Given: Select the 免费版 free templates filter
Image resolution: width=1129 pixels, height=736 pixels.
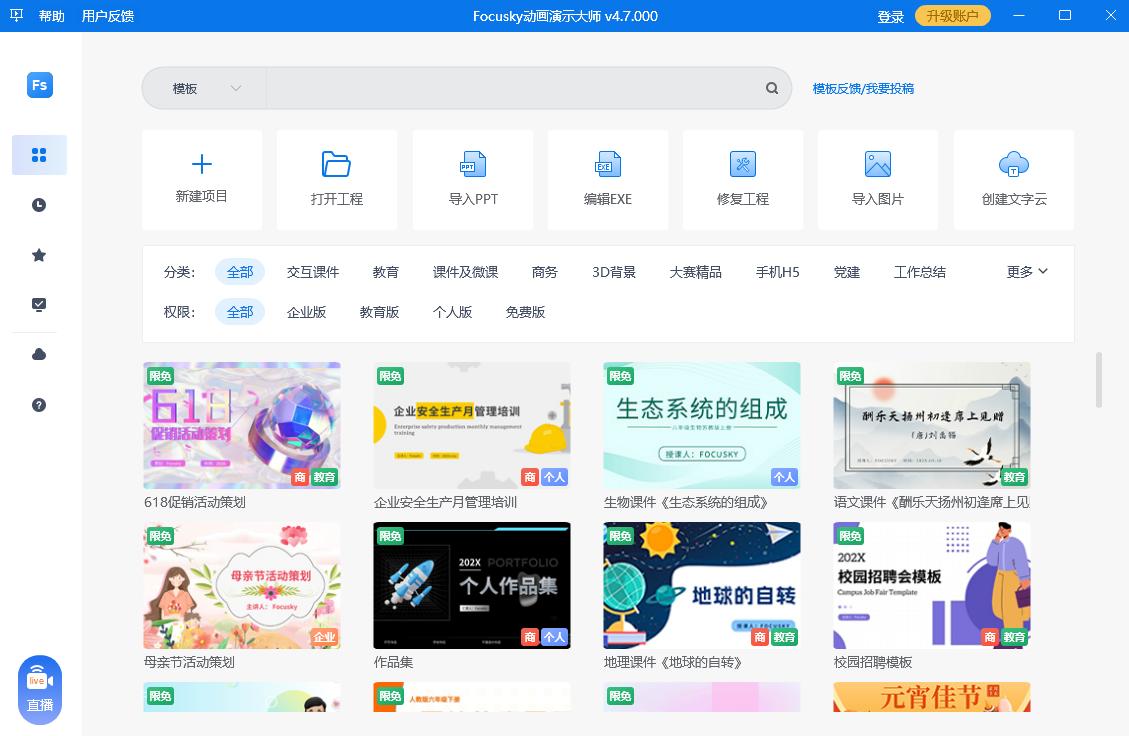Looking at the screenshot, I should tap(525, 312).
